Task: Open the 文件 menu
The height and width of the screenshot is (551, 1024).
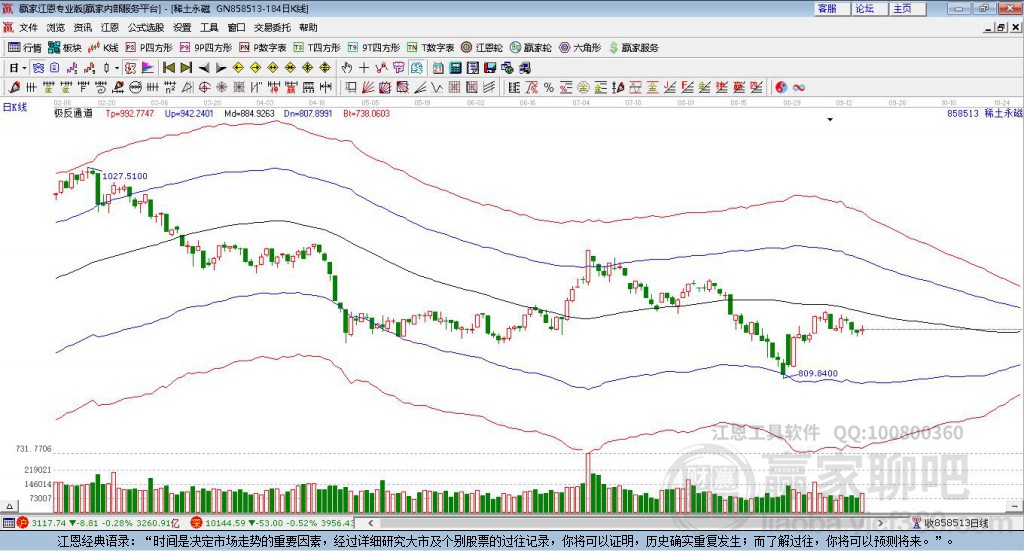Action: (29, 27)
